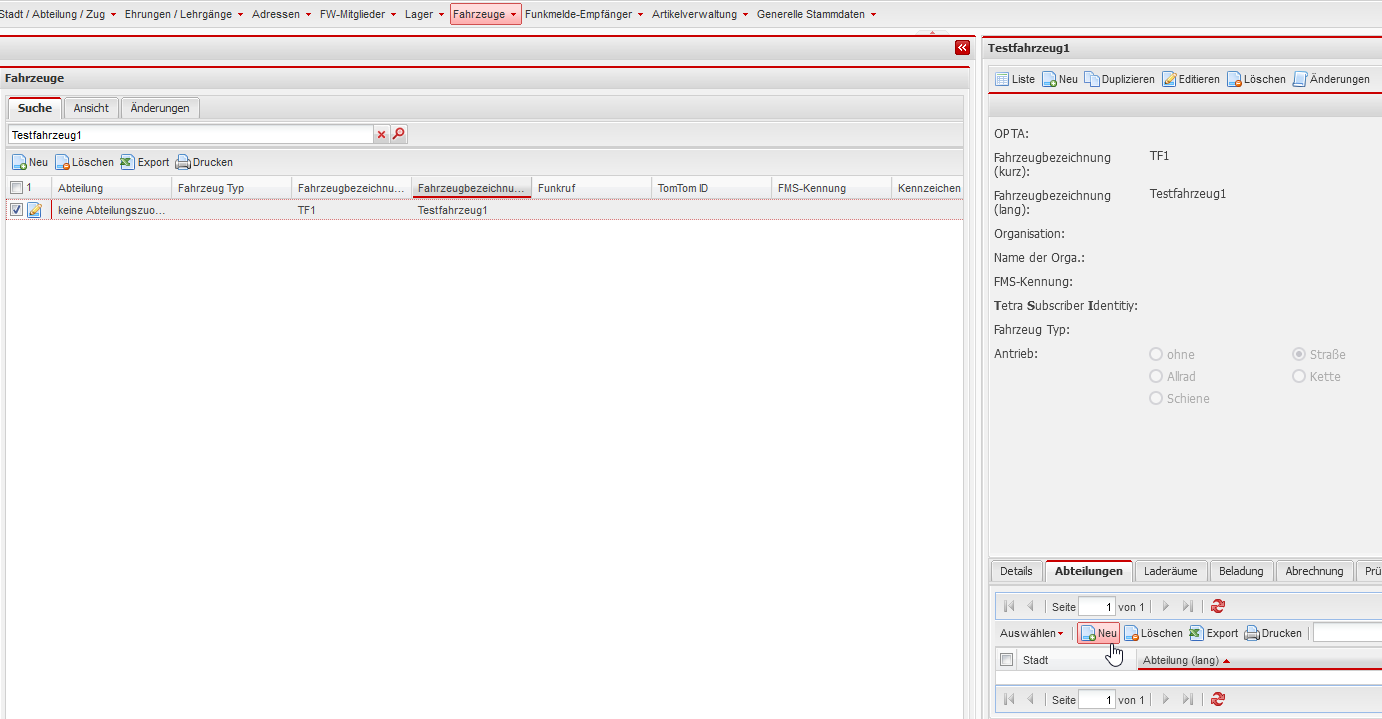Uncheck the TF1 row checkbox
1382x719 pixels.
coord(16,210)
